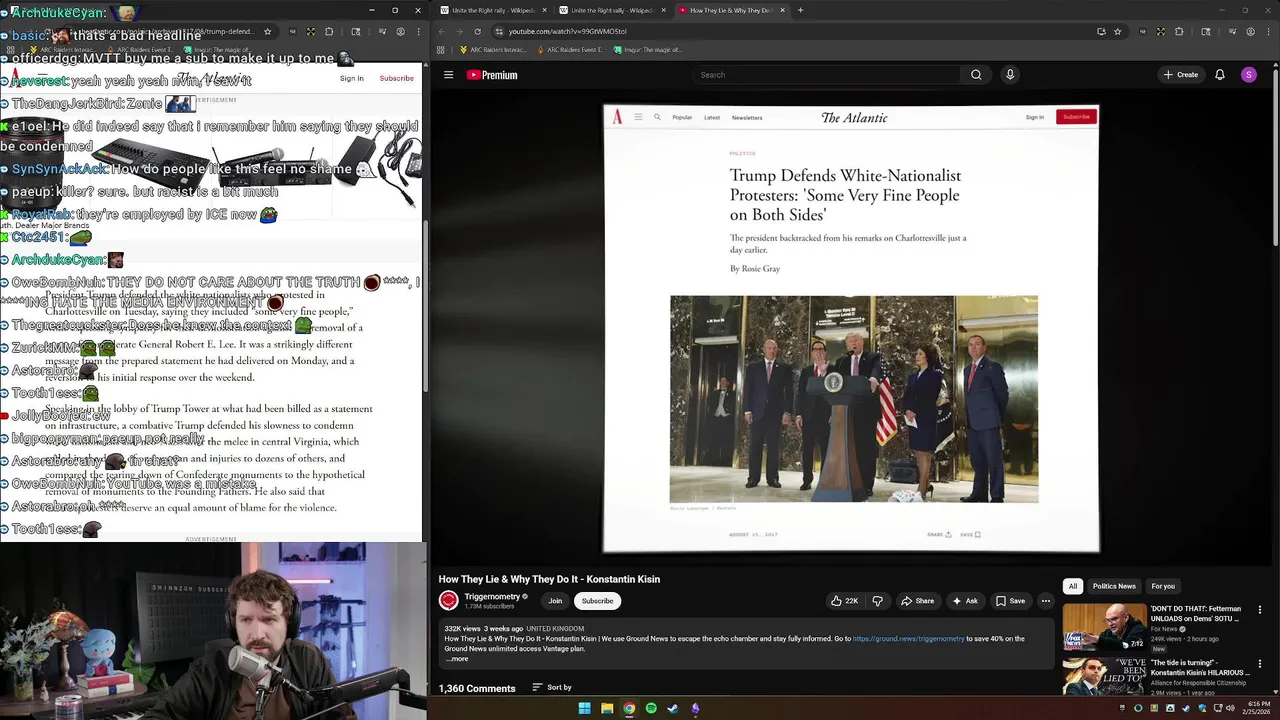Open Sort by comments dropdown
Screen dimensions: 1280x720
pos(552,687)
